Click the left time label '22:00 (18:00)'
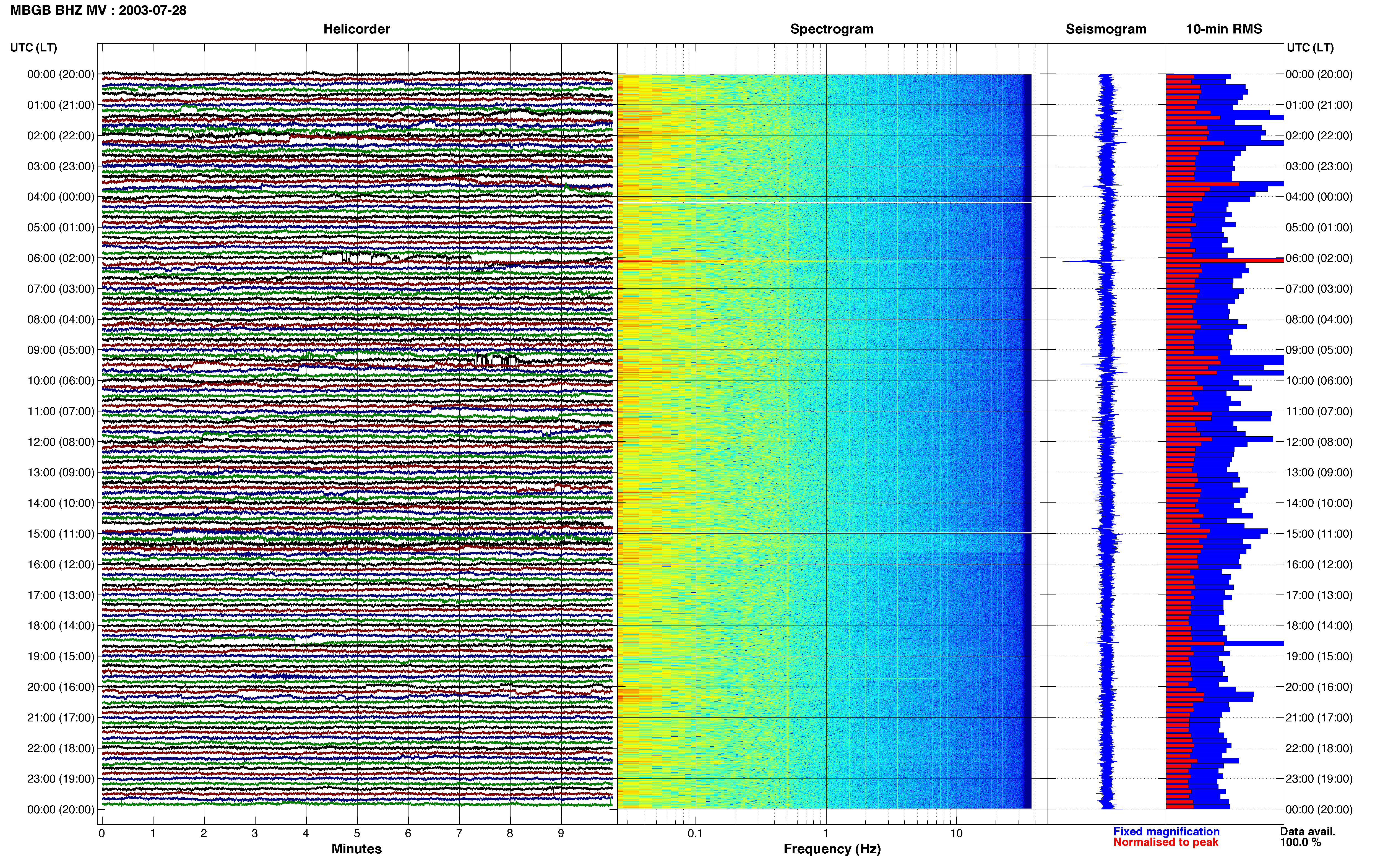The height and width of the screenshot is (868, 1388). [x=61, y=748]
